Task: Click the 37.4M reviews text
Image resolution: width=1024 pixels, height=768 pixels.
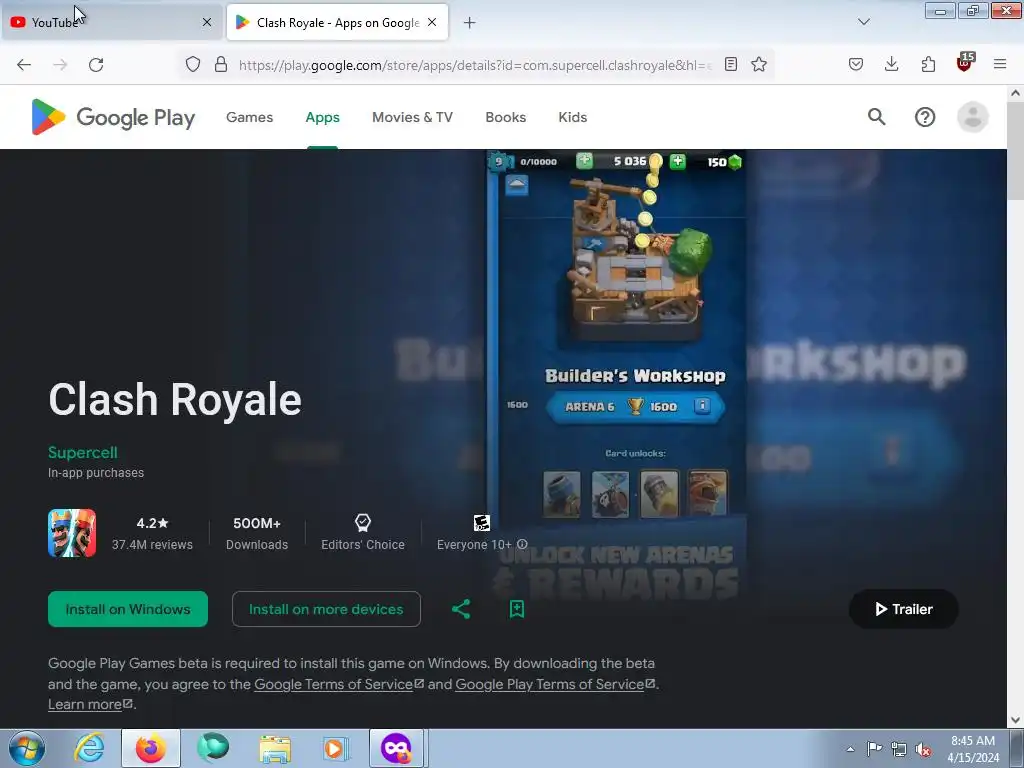Action: (x=152, y=544)
